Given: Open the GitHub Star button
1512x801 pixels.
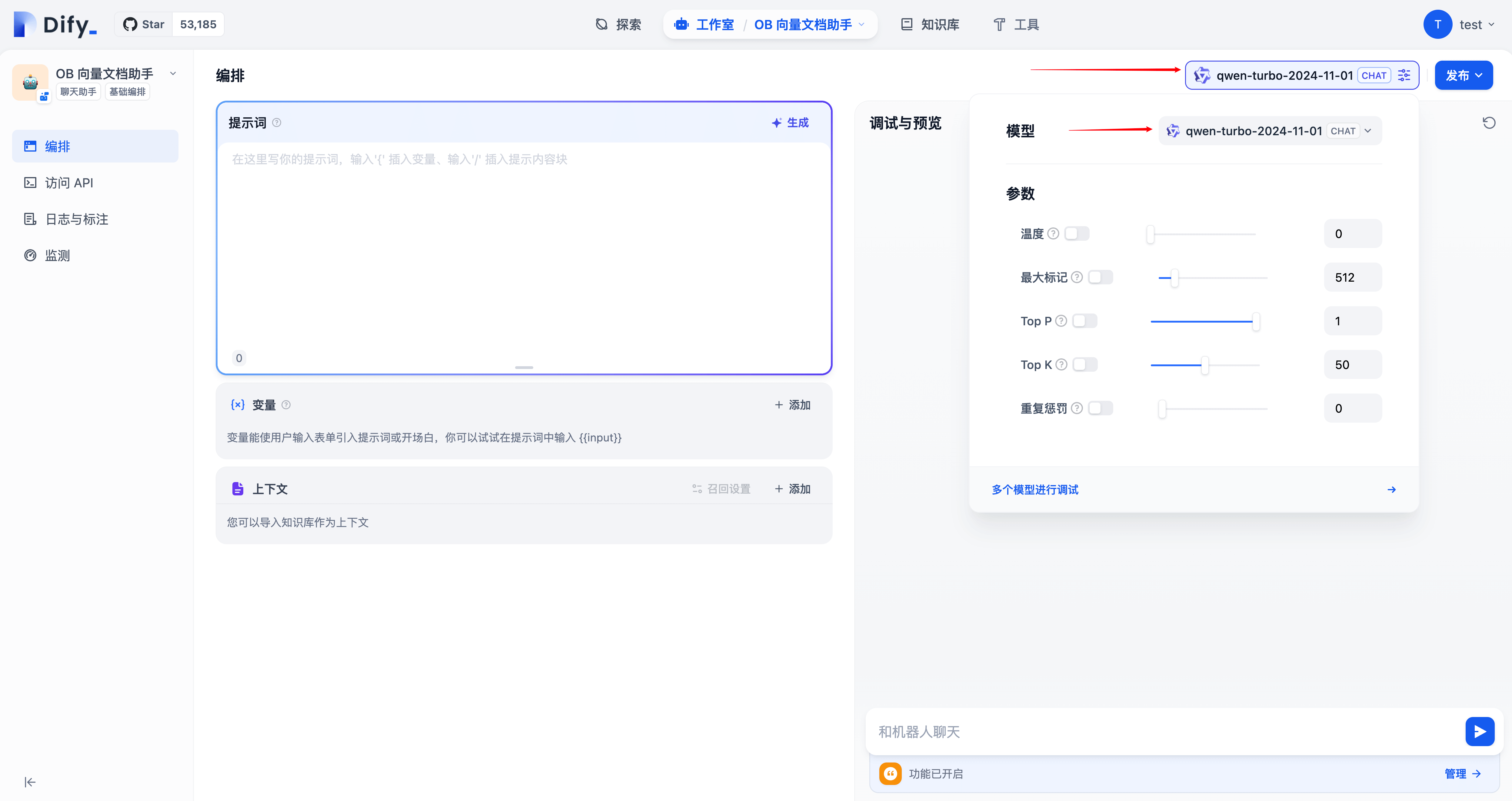Looking at the screenshot, I should [143, 25].
